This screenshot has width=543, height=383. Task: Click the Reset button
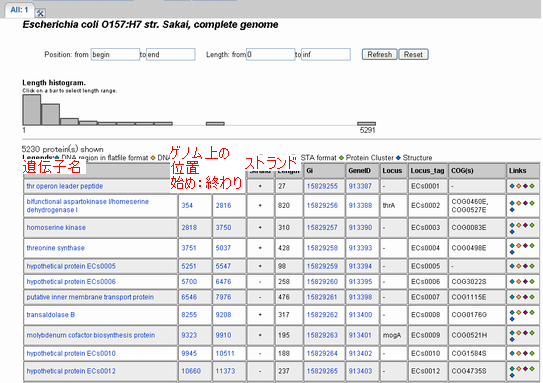[413, 54]
